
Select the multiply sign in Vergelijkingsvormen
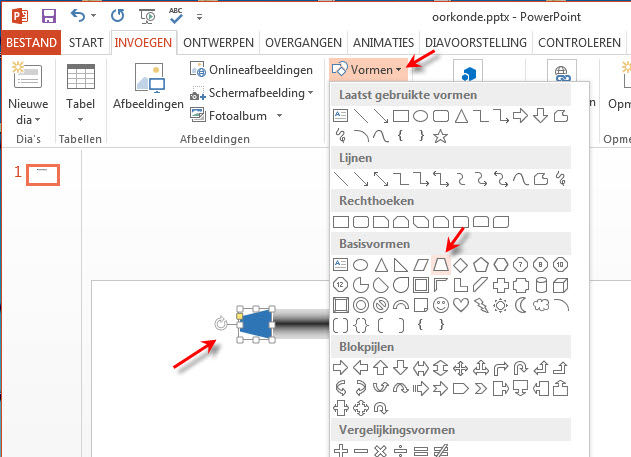[x=381, y=451]
